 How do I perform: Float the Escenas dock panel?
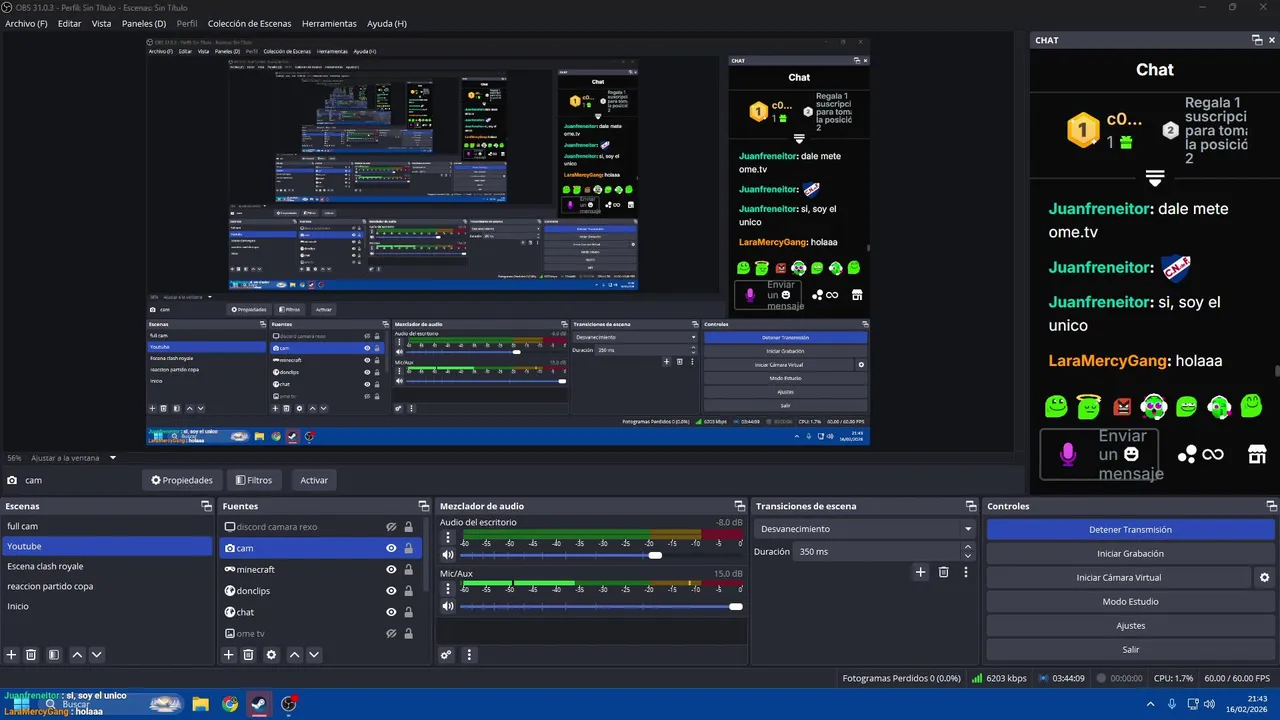coord(206,506)
